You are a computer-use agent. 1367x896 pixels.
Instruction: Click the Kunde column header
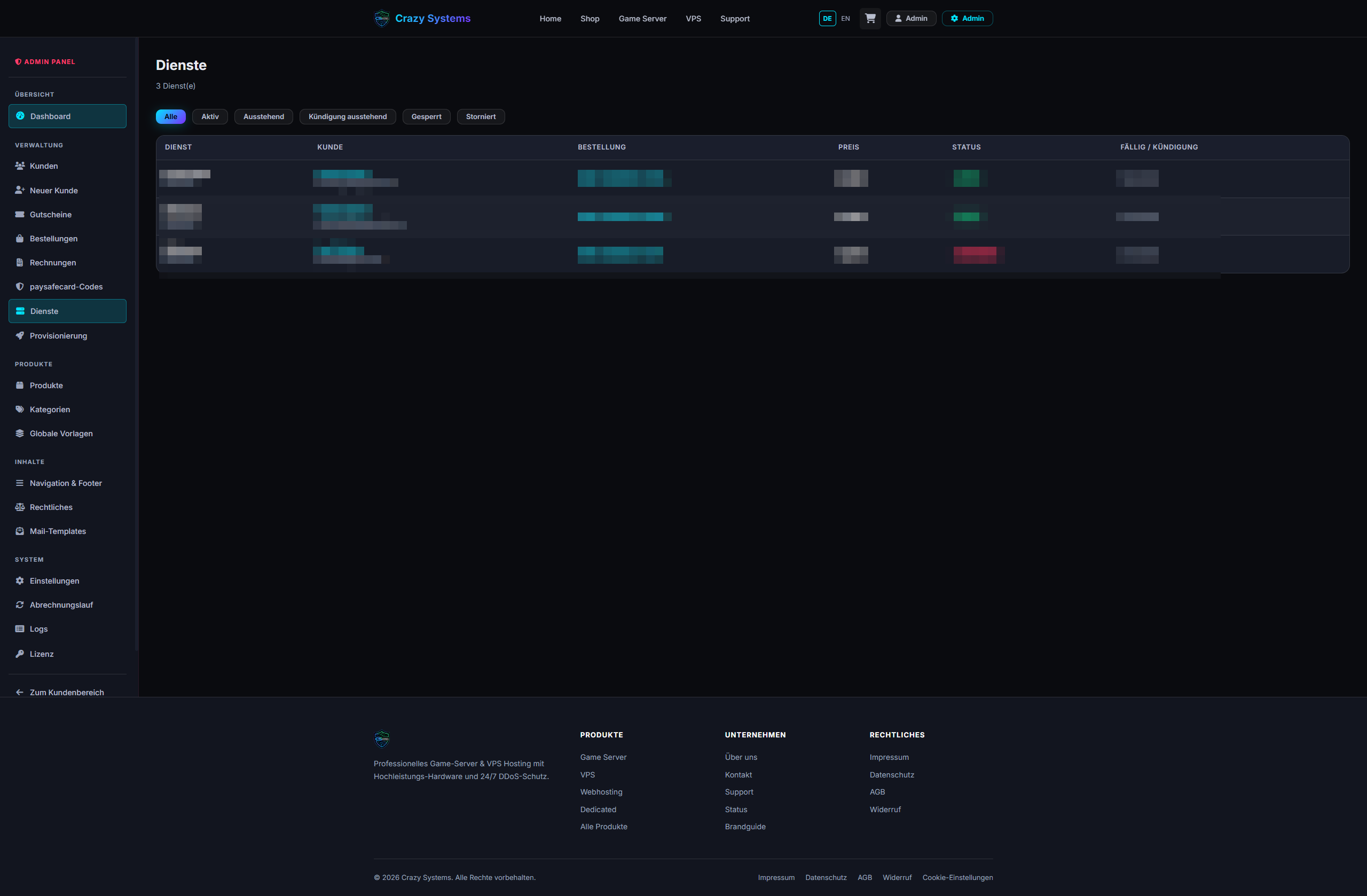329,147
